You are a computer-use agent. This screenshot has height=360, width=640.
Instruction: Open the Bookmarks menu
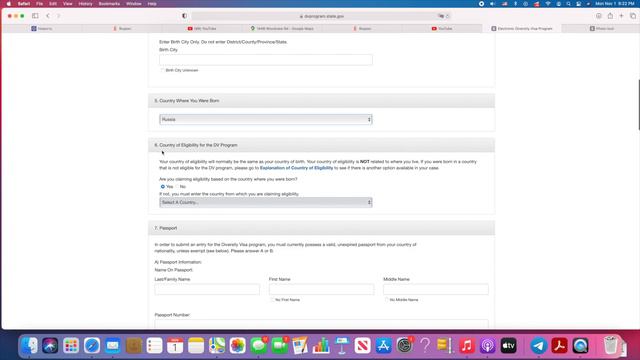tap(109, 4)
